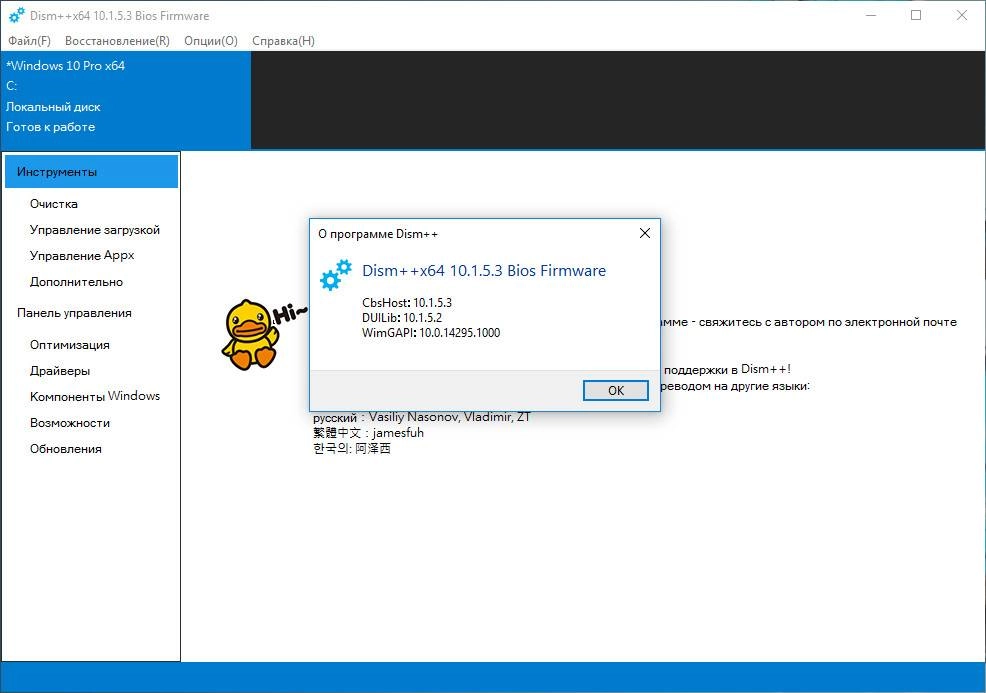Open Возможности in the sidebar

70,423
